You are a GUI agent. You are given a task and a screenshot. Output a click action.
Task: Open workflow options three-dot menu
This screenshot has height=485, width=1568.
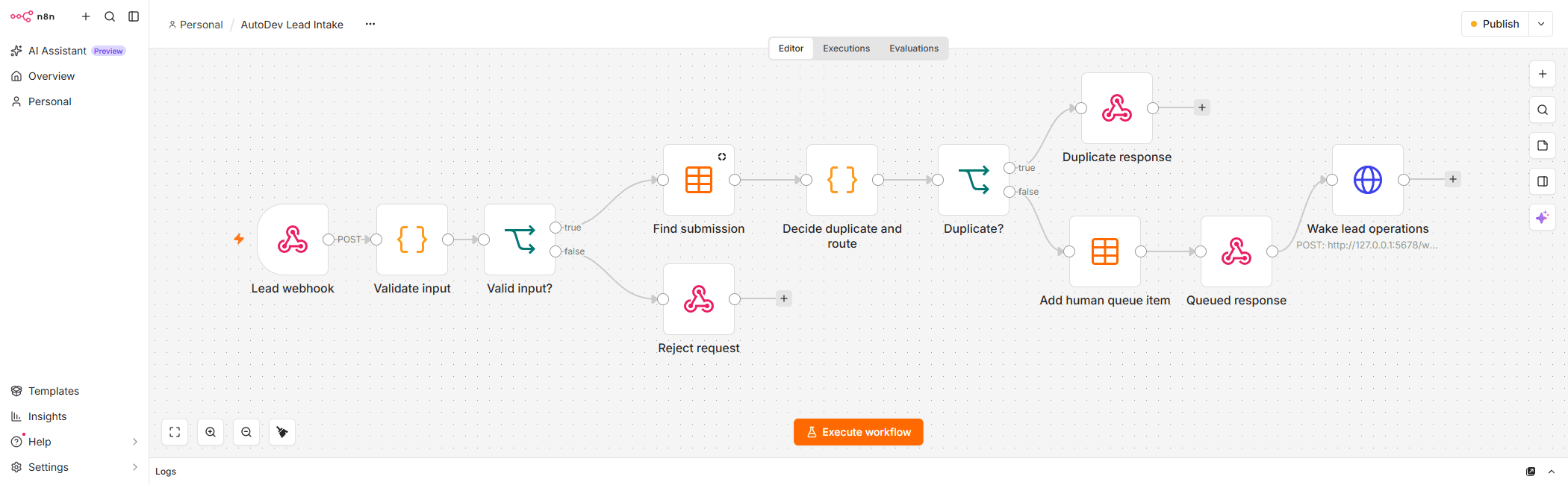click(x=370, y=24)
